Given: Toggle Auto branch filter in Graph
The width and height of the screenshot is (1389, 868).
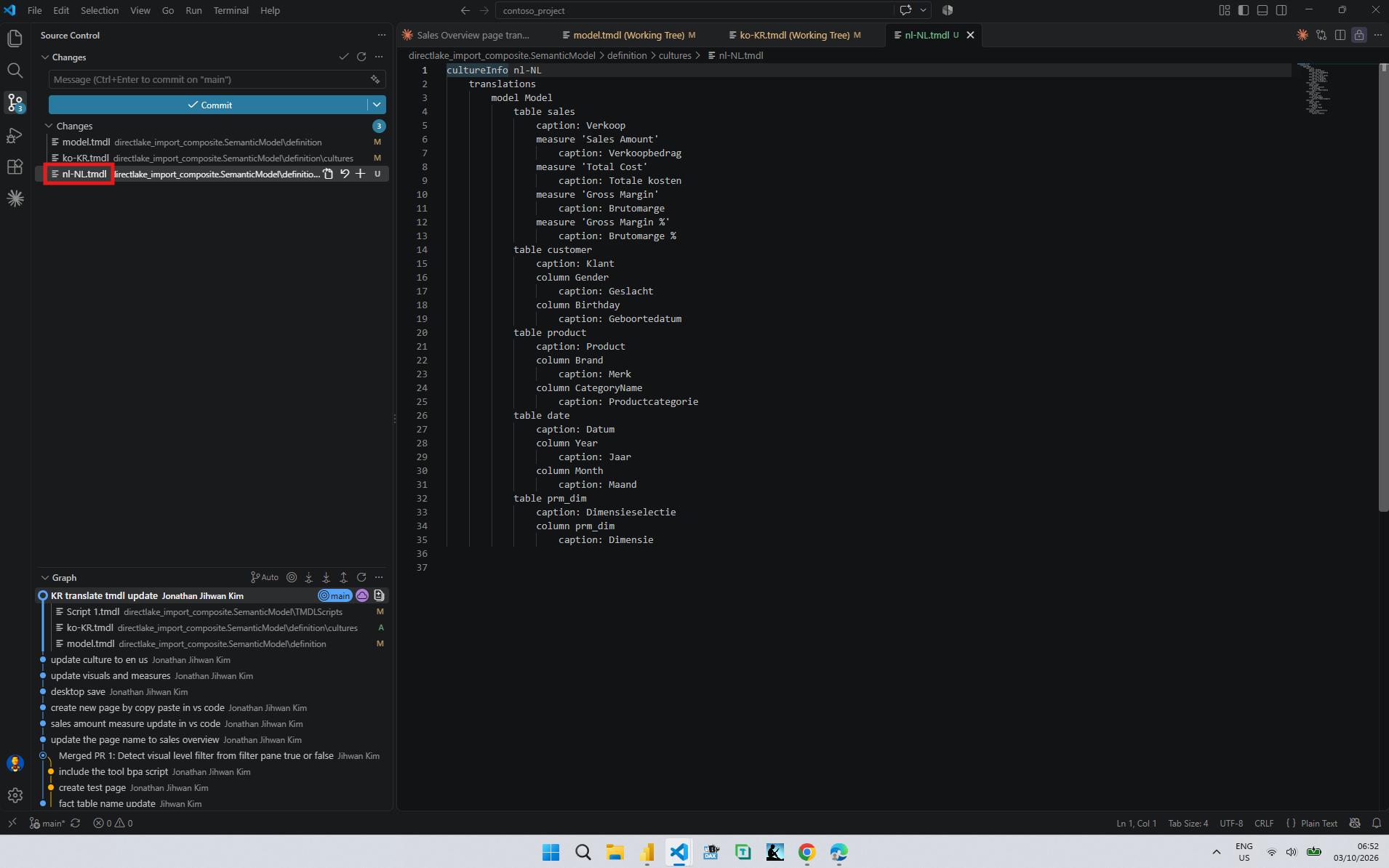Looking at the screenshot, I should pyautogui.click(x=265, y=577).
